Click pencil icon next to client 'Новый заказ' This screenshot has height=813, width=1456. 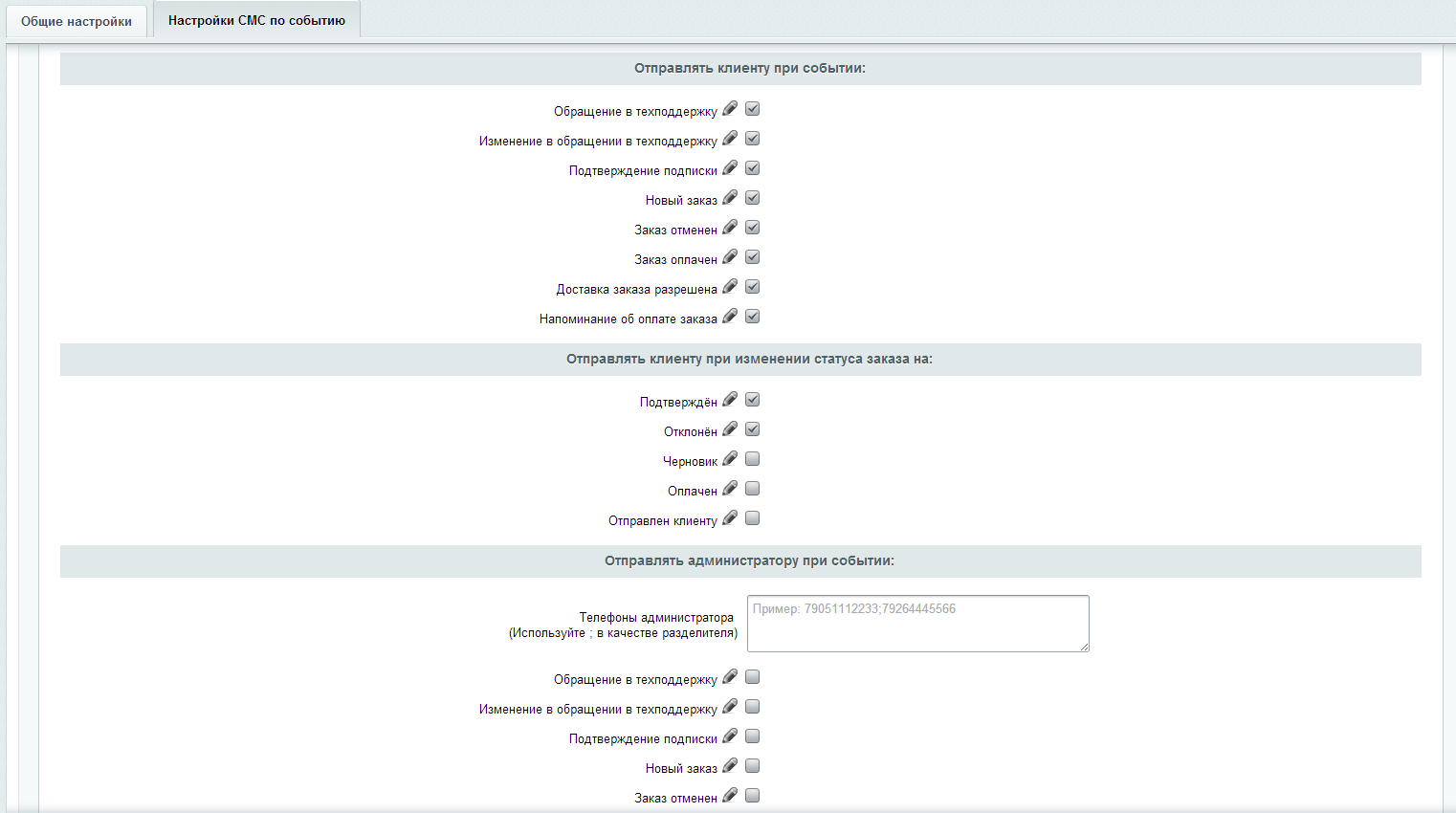click(730, 198)
